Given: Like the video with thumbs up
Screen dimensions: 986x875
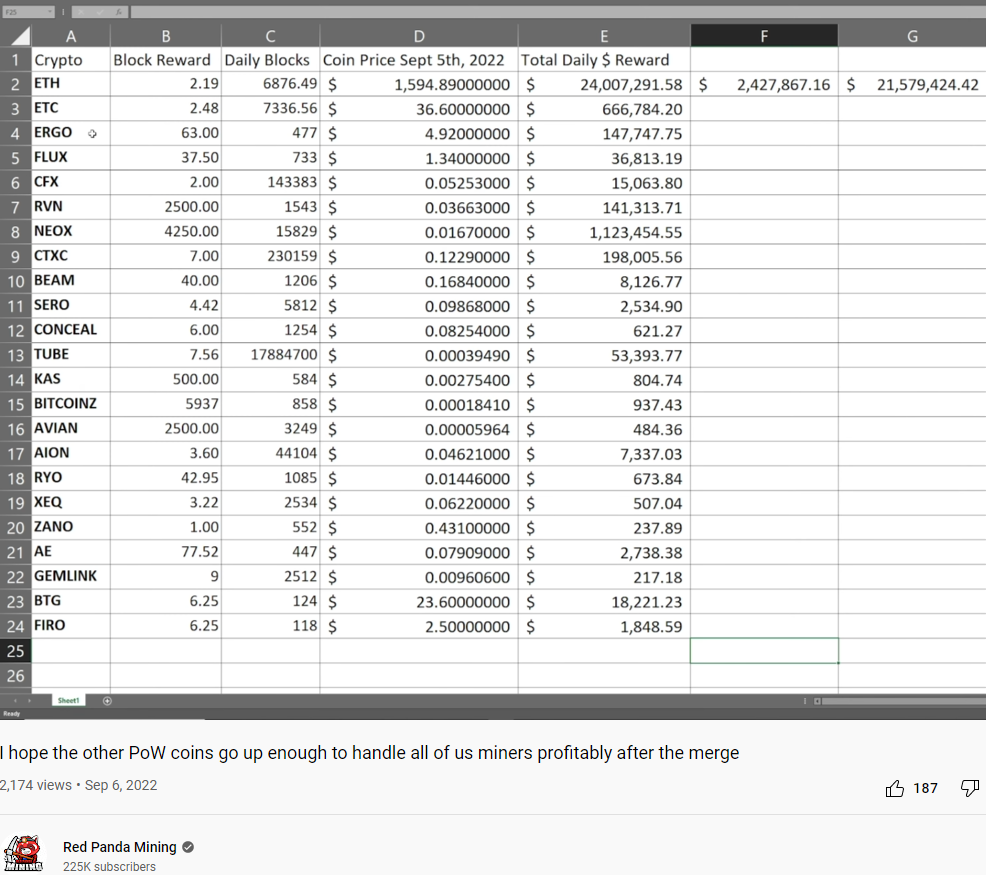Looking at the screenshot, I should click(895, 788).
